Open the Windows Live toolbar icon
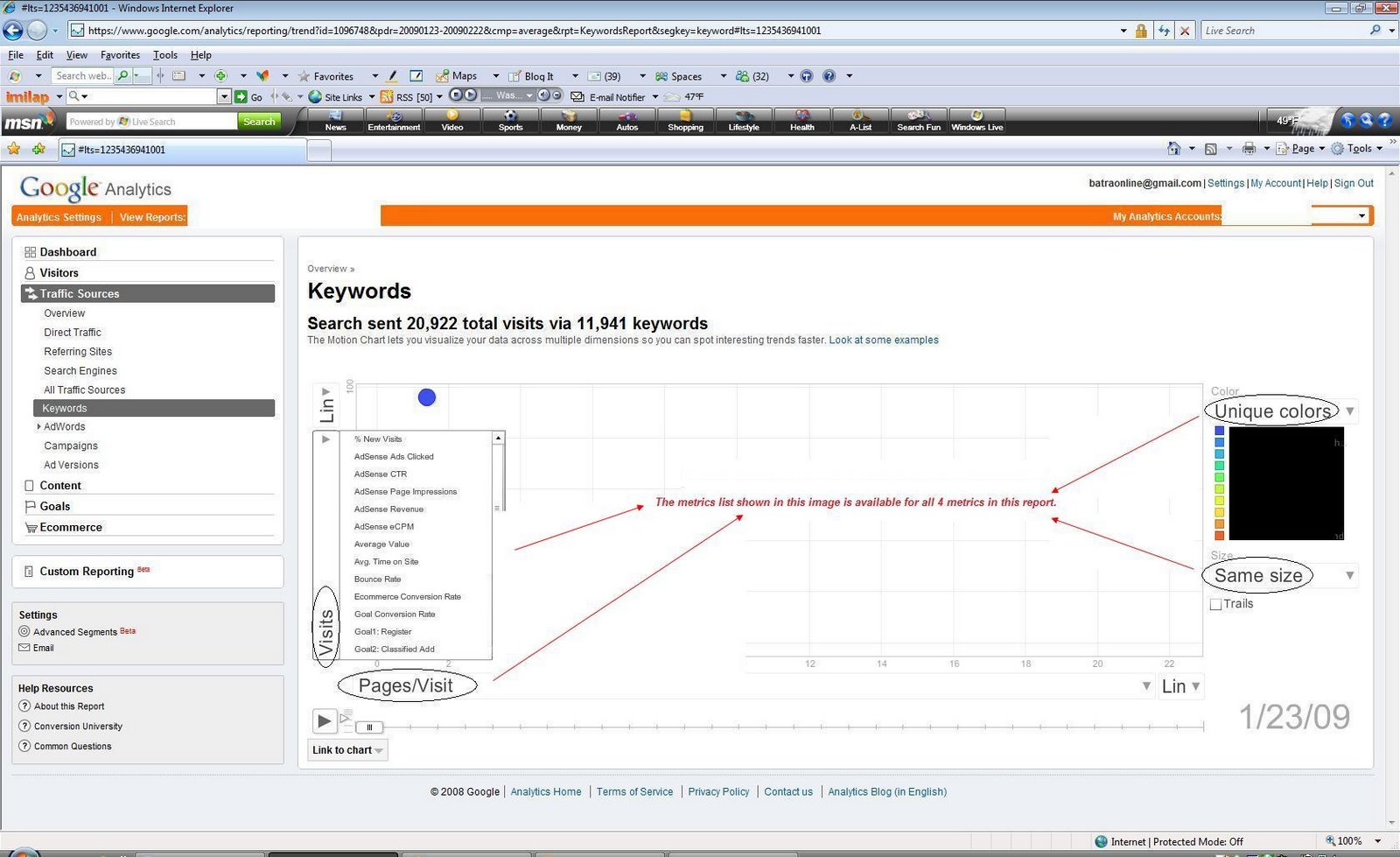 pyautogui.click(x=977, y=121)
